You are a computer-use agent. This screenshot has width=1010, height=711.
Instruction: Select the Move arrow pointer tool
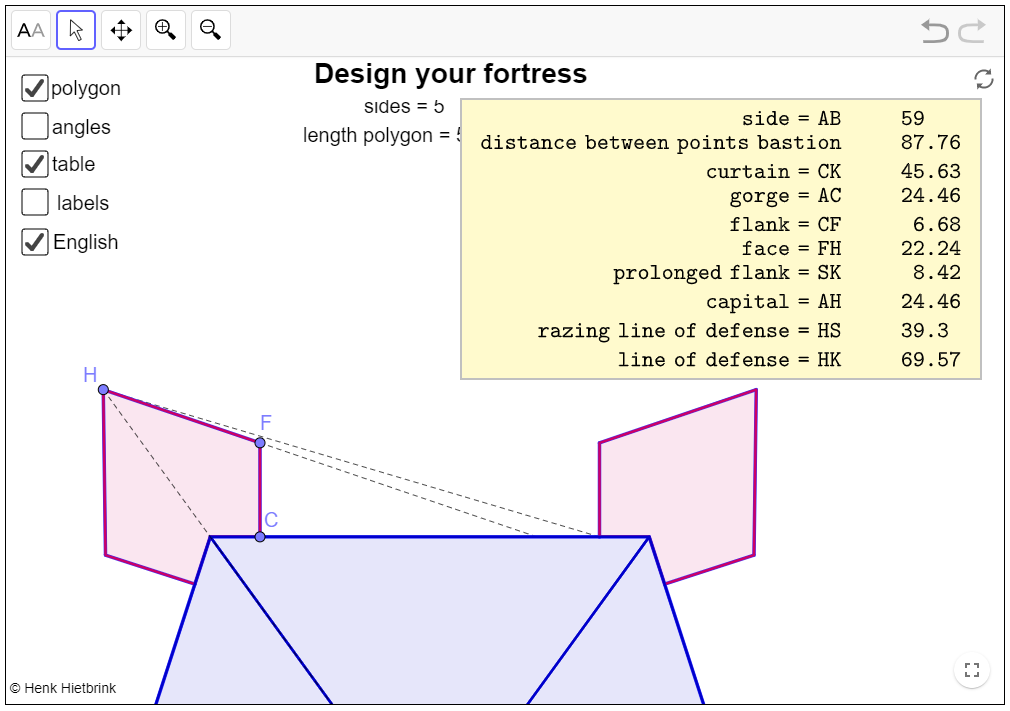(x=76, y=31)
